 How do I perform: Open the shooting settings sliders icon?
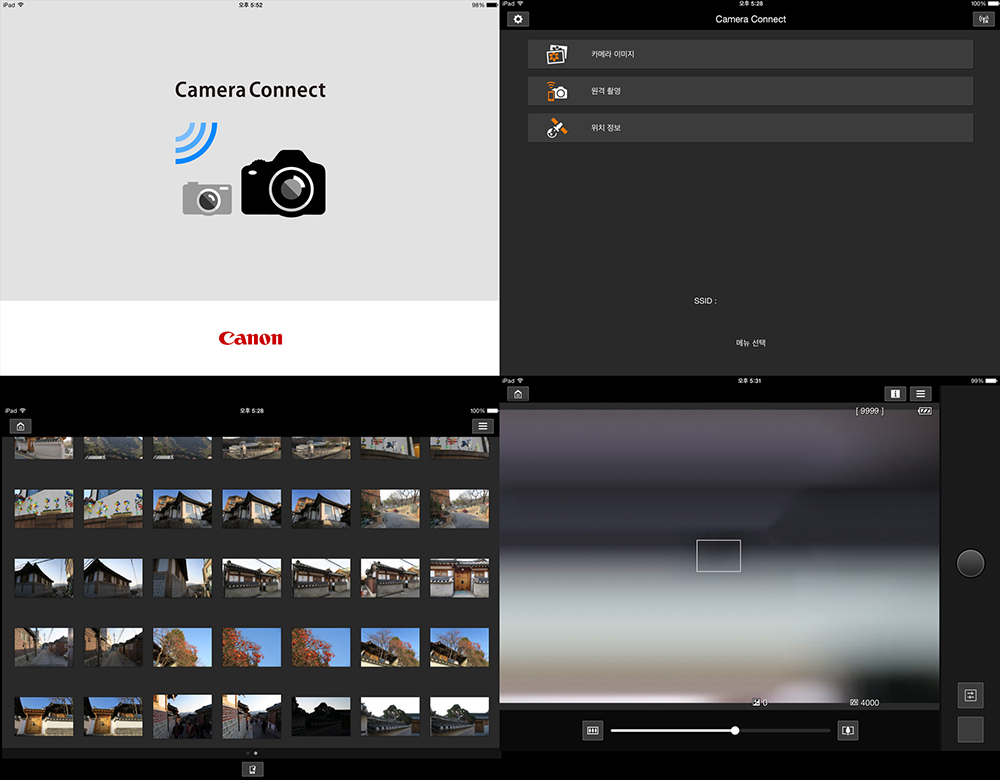[x=971, y=695]
